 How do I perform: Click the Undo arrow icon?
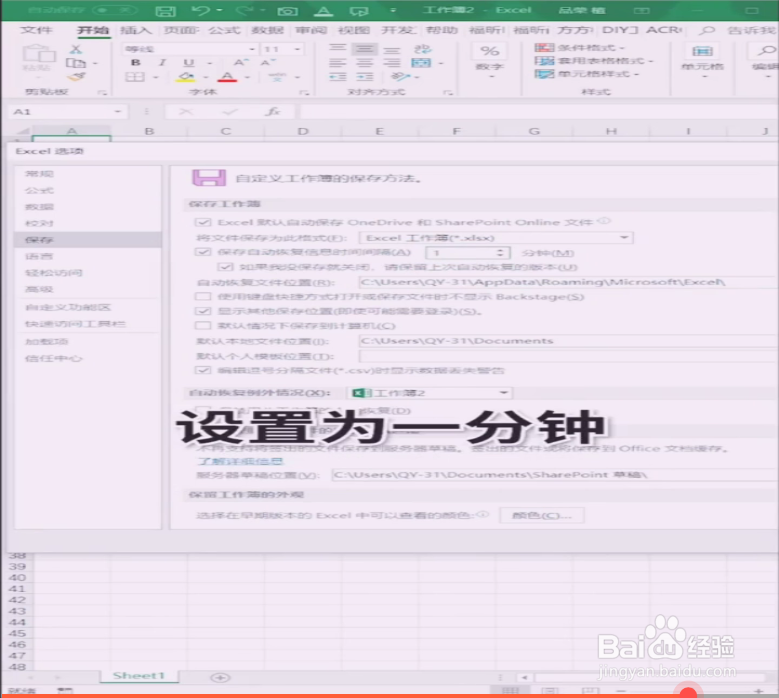(201, 10)
